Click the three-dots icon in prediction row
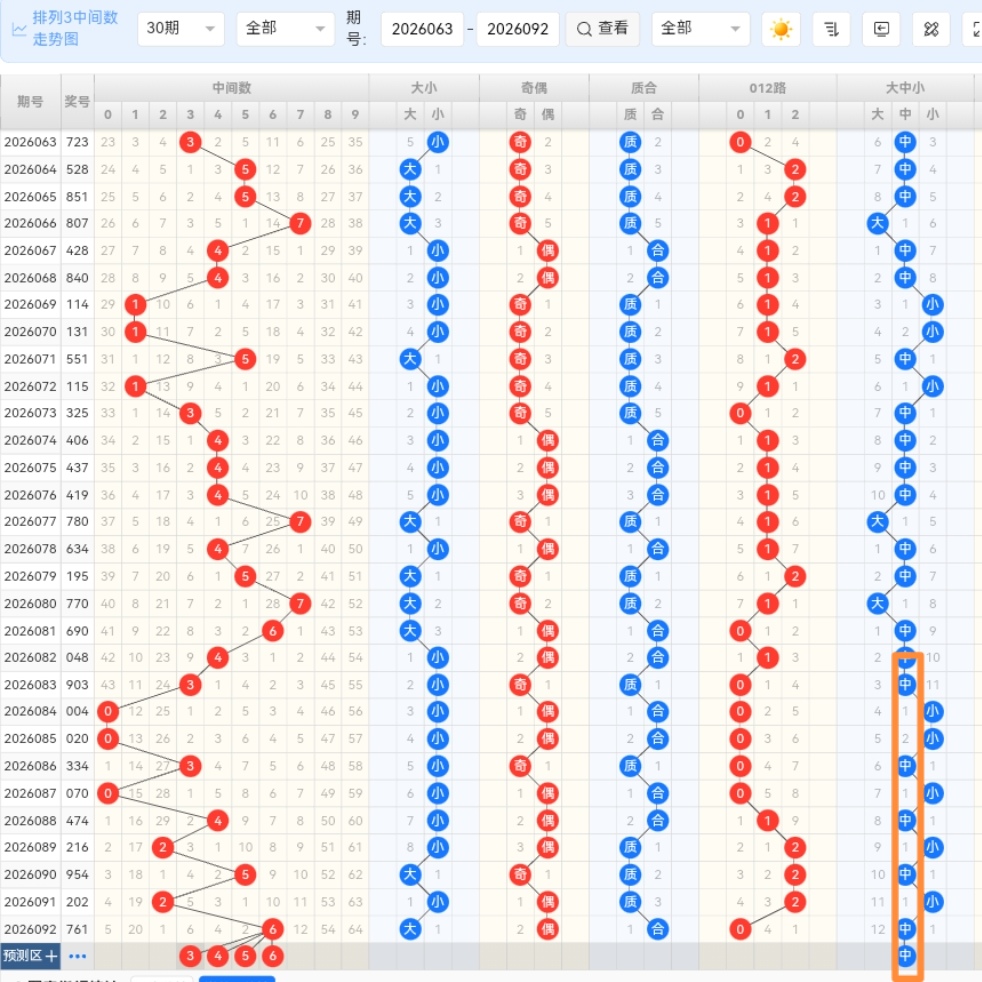 pos(78,956)
